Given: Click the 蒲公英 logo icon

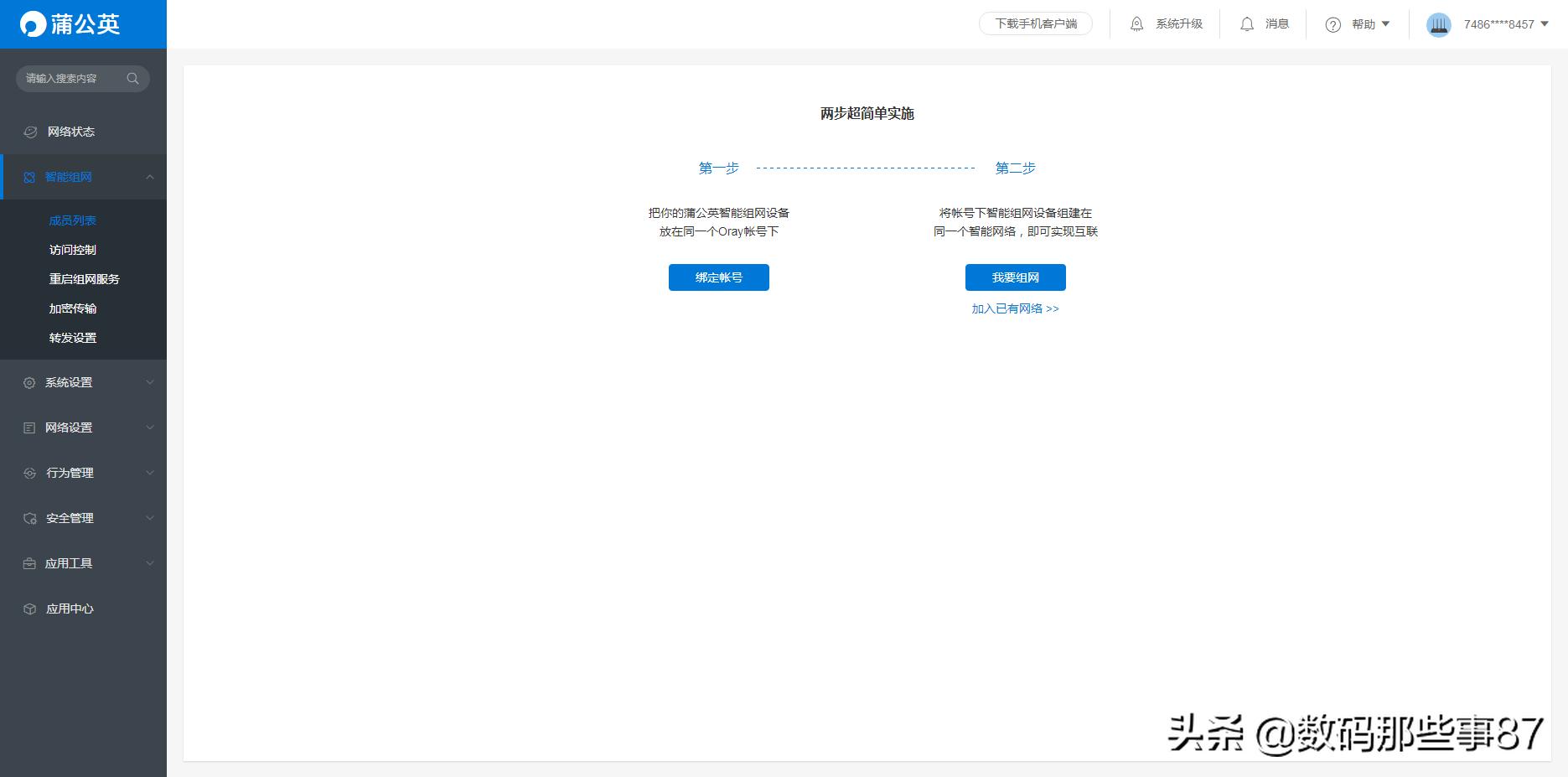Looking at the screenshot, I should [33, 23].
